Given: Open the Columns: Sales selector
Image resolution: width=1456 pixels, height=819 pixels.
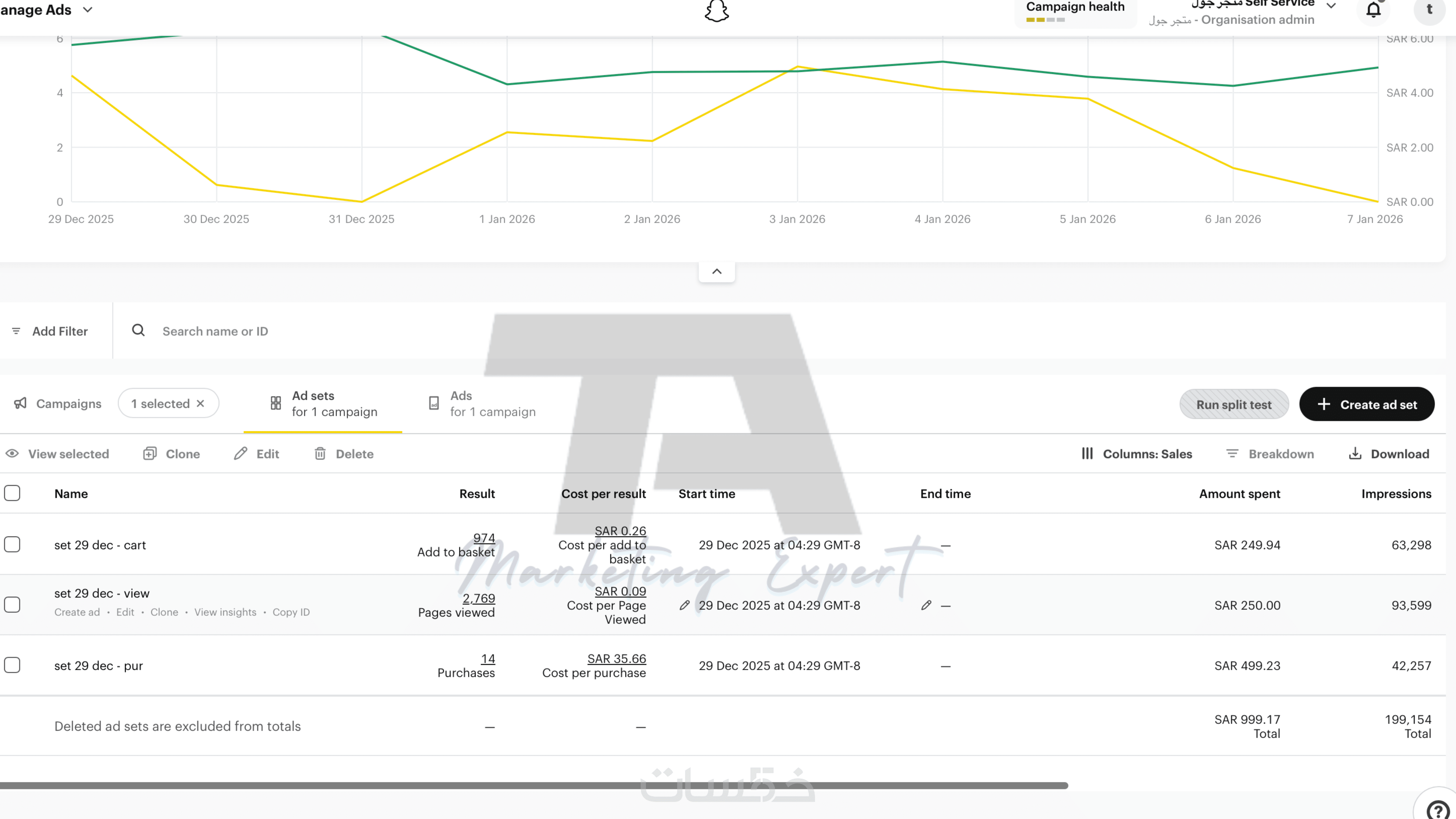Looking at the screenshot, I should [x=1137, y=454].
